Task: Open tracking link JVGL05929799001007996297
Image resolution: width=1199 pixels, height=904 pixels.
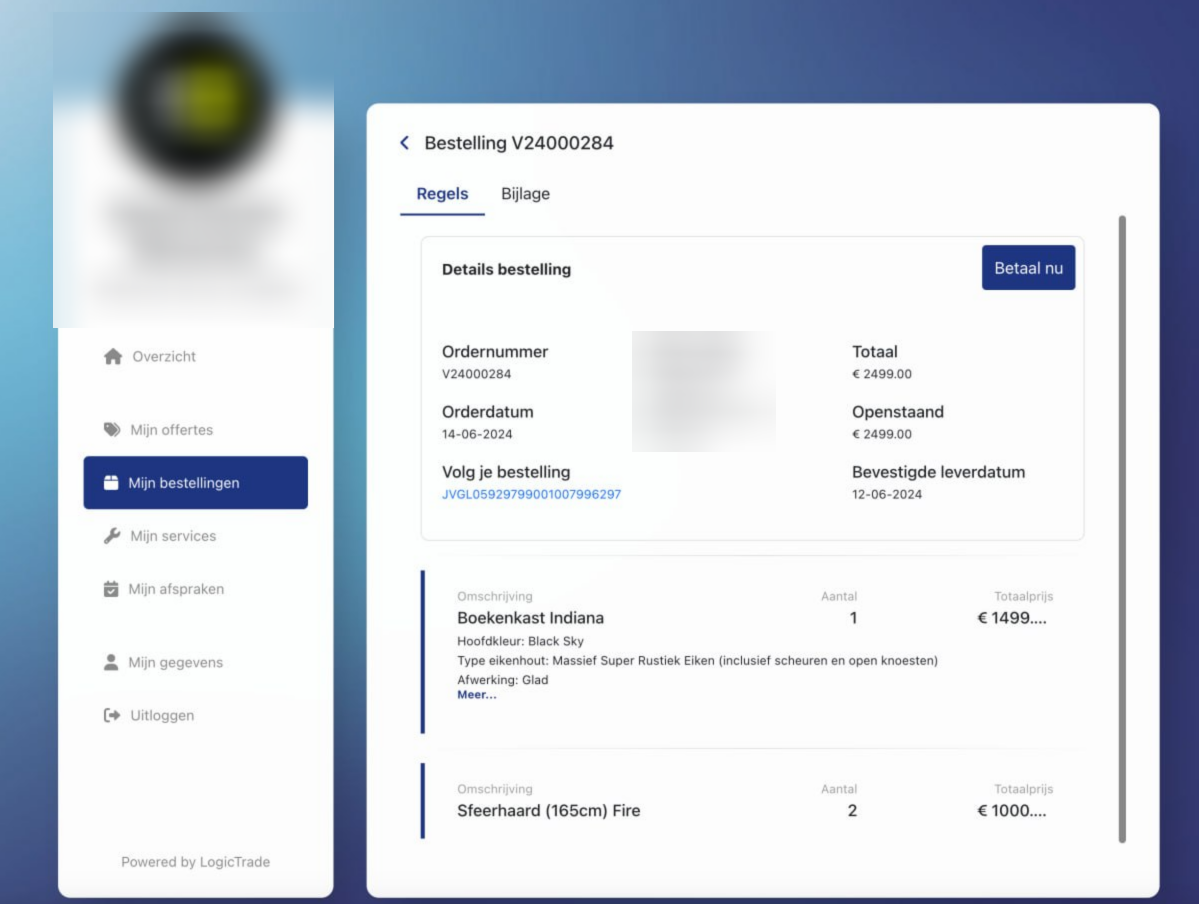Action: tap(533, 494)
